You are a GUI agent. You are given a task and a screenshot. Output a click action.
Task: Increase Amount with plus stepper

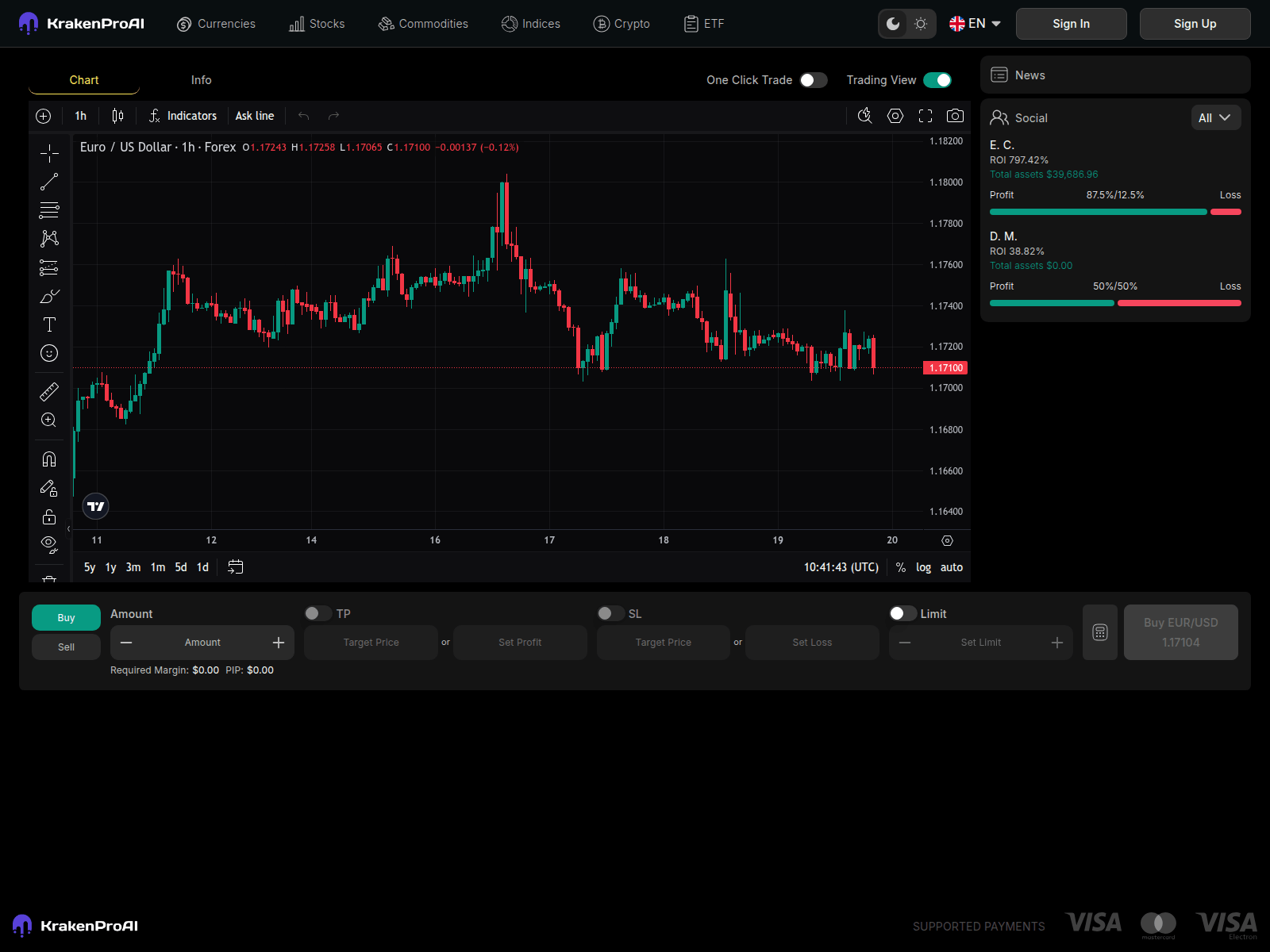point(279,643)
